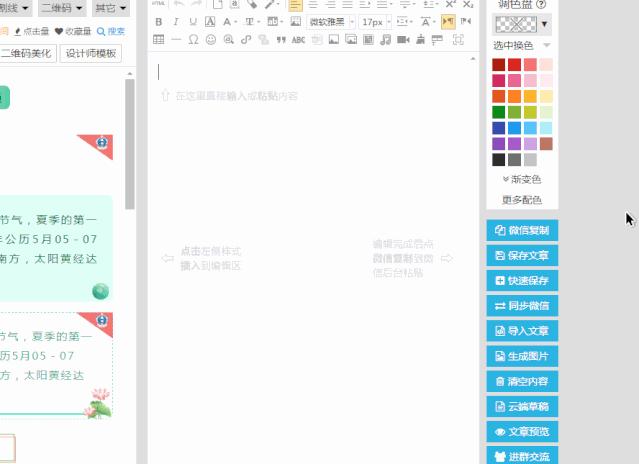
Task: Insert a horizontal rule line
Action: (x=176, y=40)
